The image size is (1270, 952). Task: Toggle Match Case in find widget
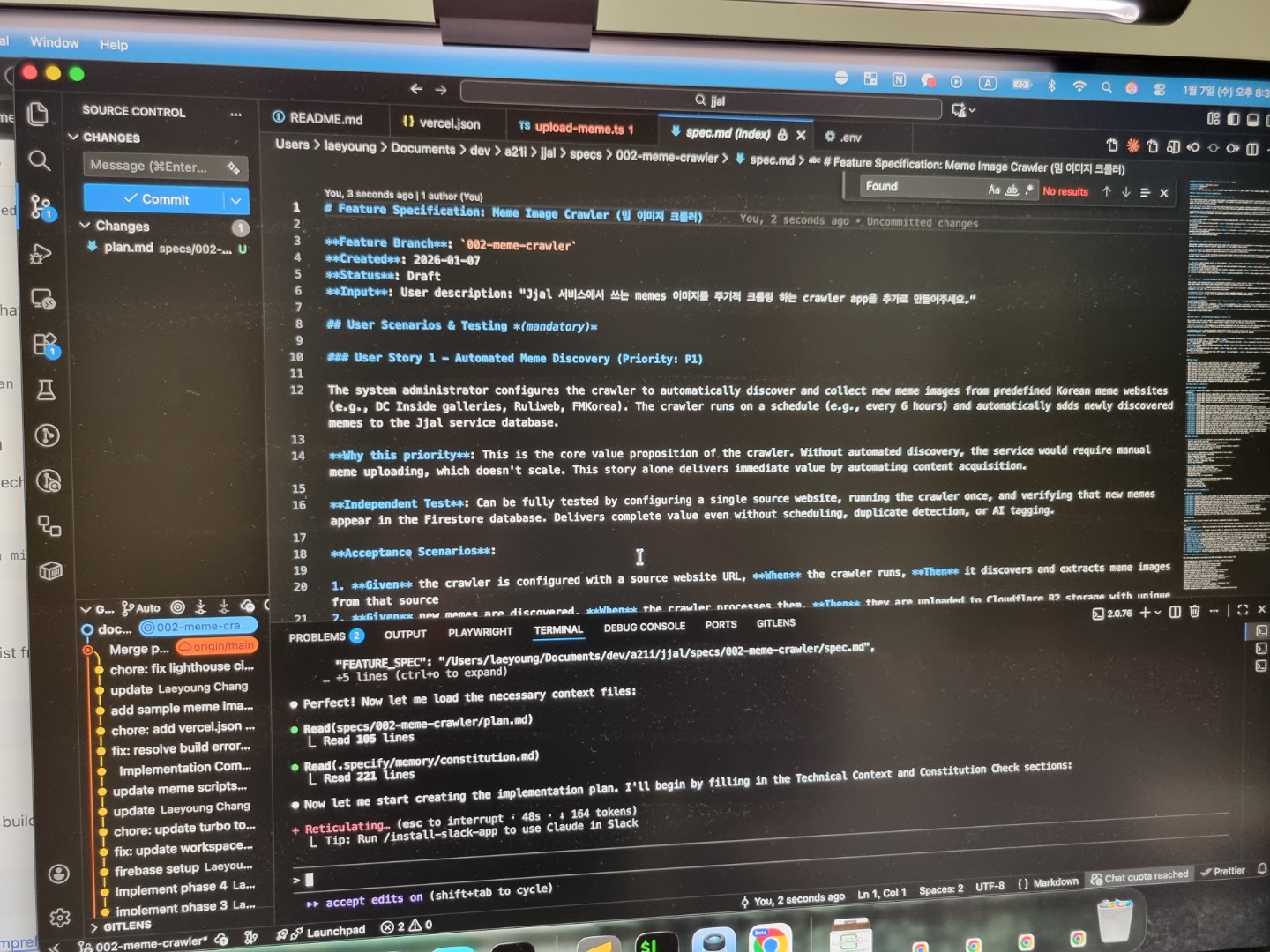coord(994,190)
